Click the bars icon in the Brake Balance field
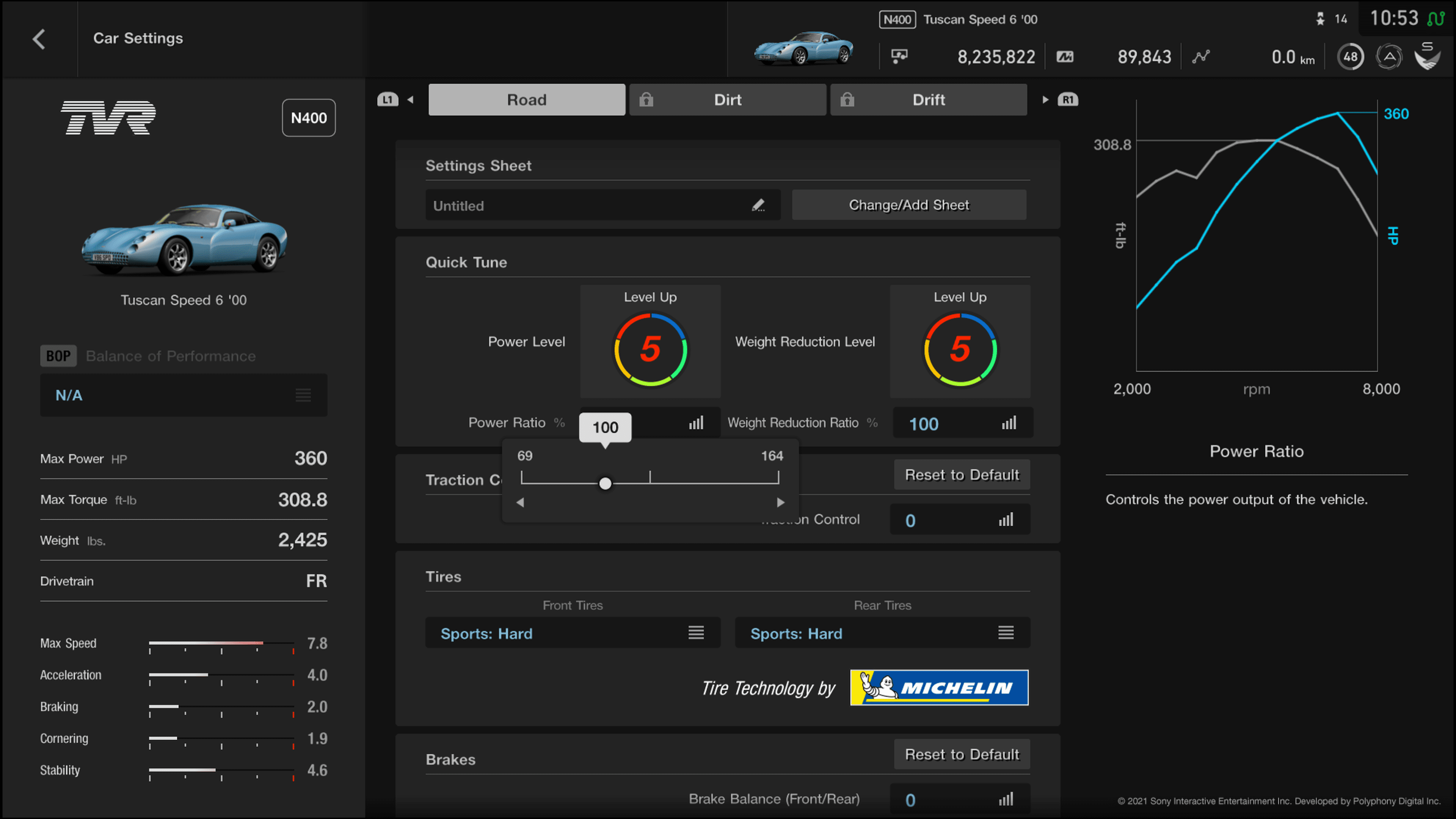Screen dimensions: 1456x819 point(1006,799)
